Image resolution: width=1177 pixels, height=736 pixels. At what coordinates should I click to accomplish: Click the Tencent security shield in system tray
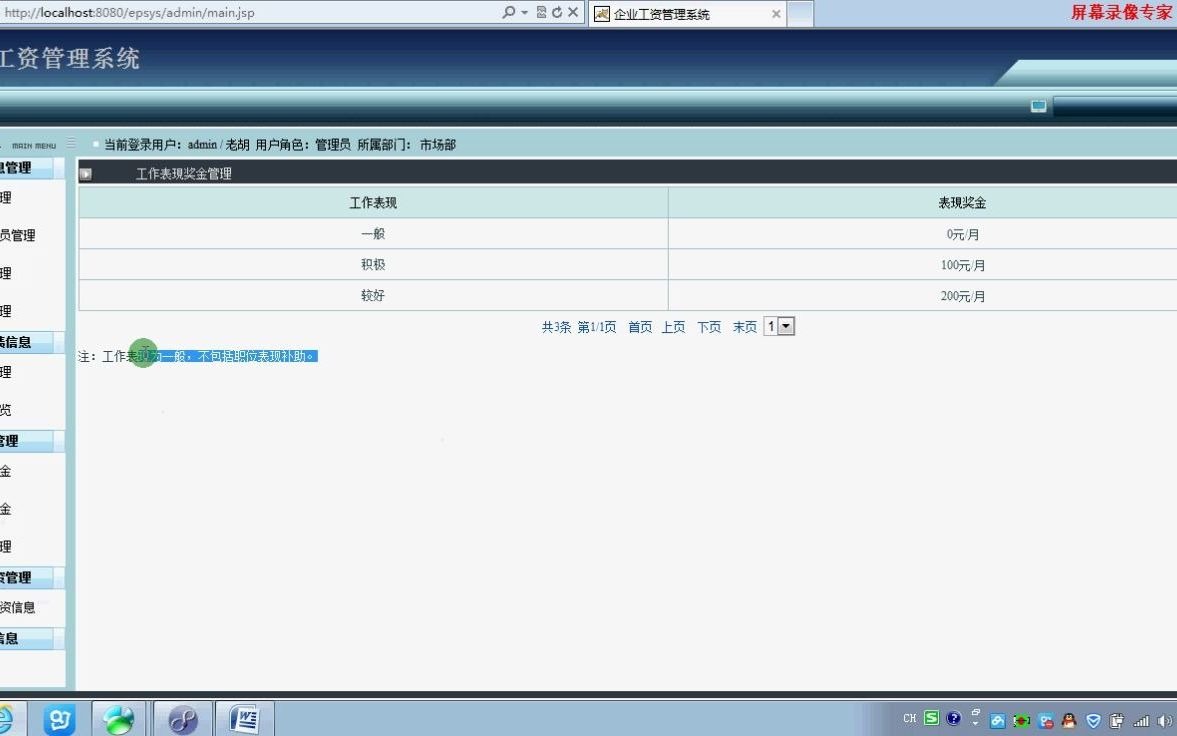(1092, 719)
